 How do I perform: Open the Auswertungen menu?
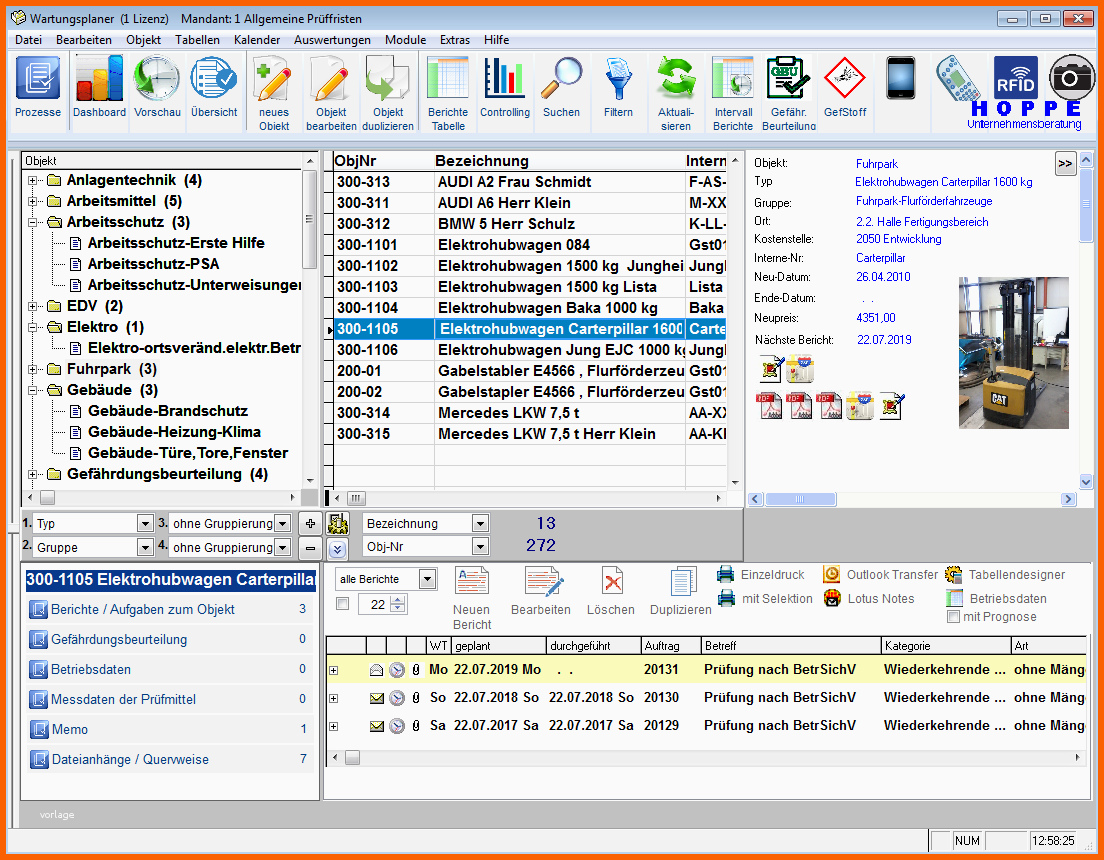(332, 40)
